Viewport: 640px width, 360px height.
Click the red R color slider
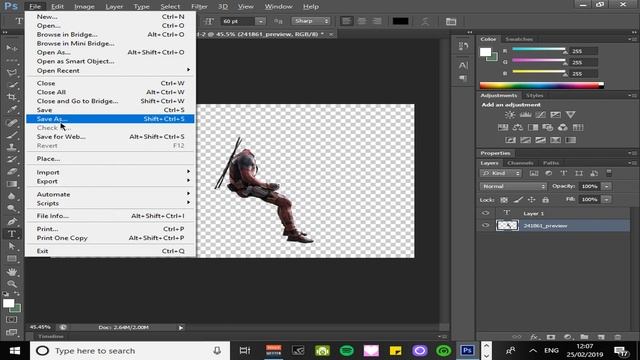coord(539,50)
